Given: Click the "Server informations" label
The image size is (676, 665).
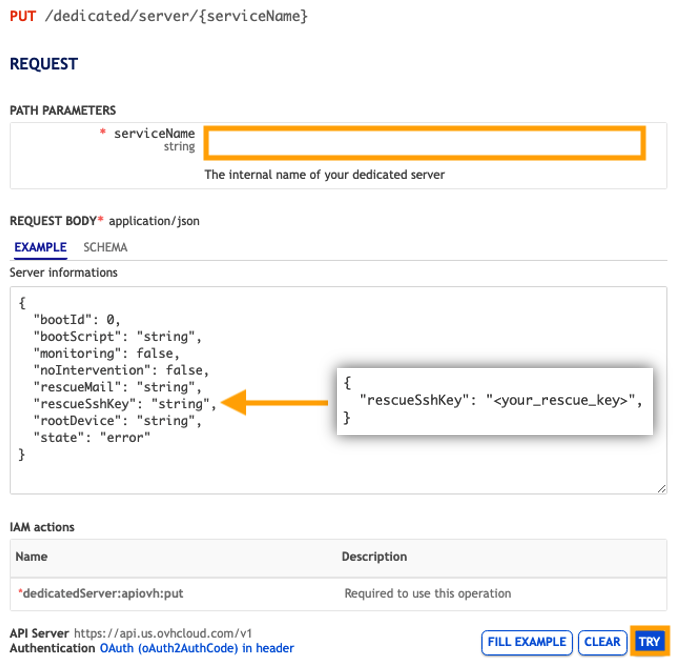Looking at the screenshot, I should [x=63, y=273].
